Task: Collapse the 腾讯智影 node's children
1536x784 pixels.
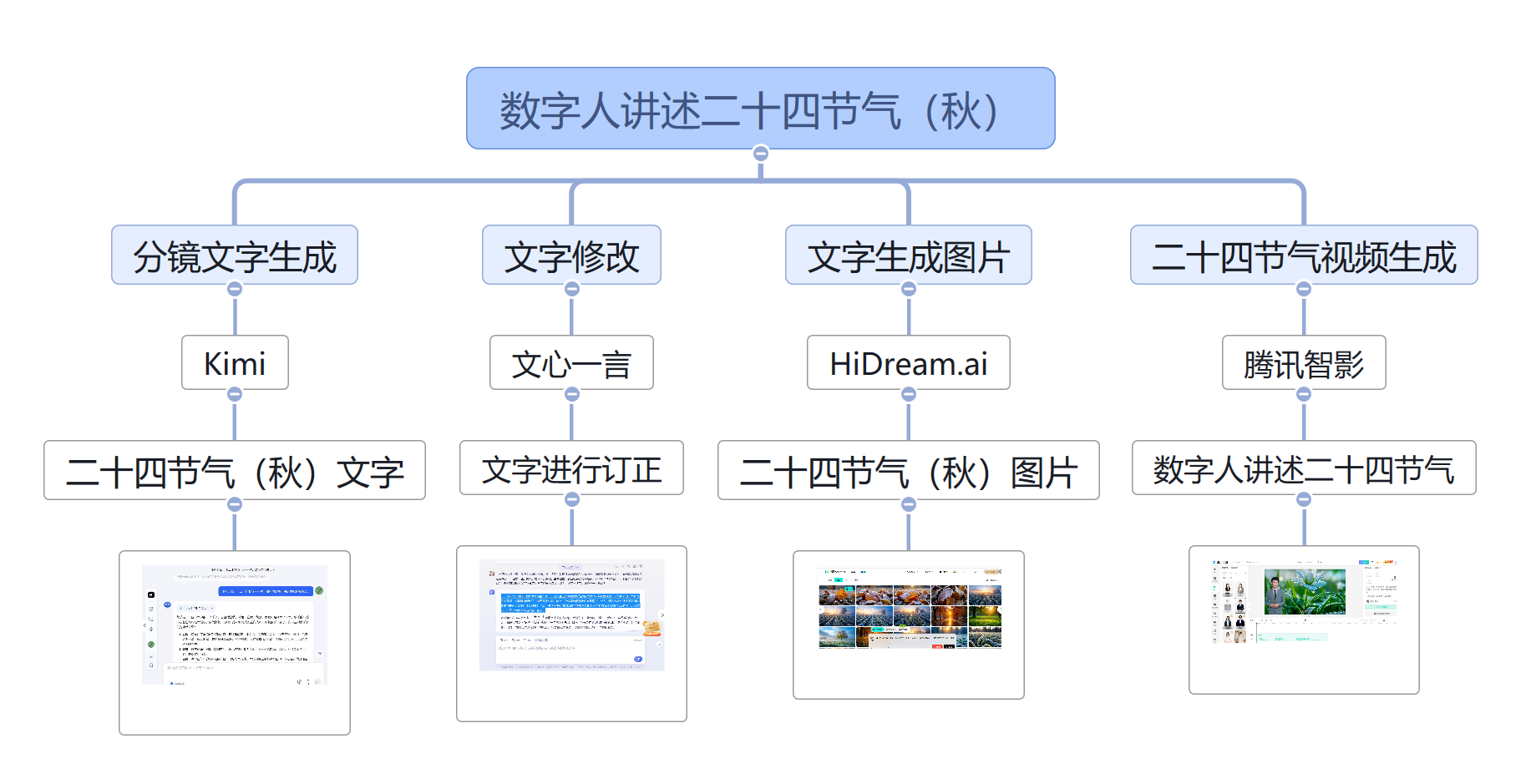Action: [1304, 393]
